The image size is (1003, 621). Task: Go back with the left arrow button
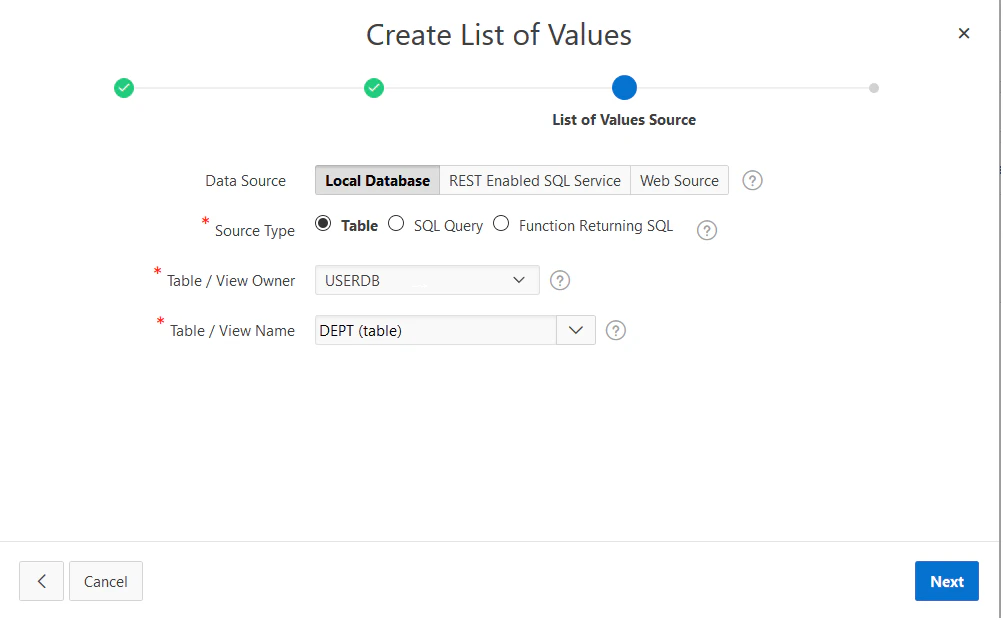[42, 581]
